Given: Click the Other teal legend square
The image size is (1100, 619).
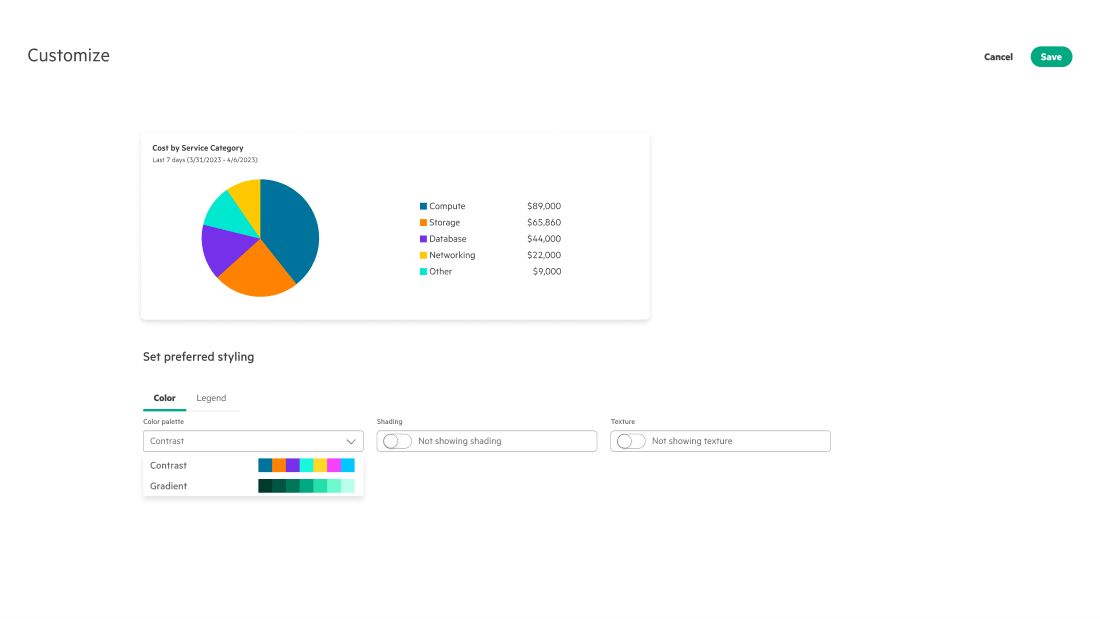Looking at the screenshot, I should tap(423, 272).
